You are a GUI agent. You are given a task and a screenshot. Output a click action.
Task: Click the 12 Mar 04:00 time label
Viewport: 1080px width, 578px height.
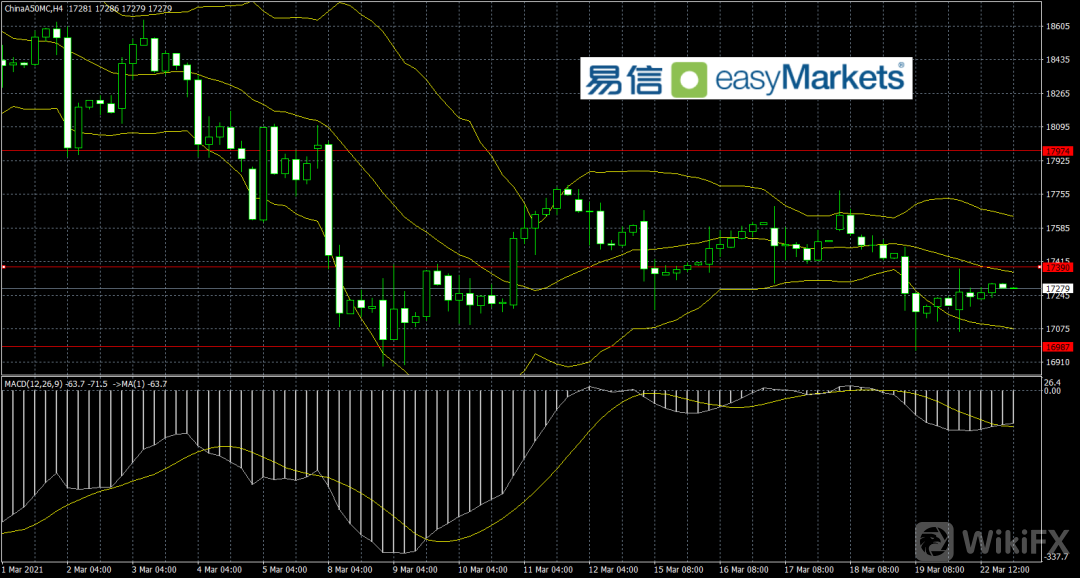pos(616,570)
